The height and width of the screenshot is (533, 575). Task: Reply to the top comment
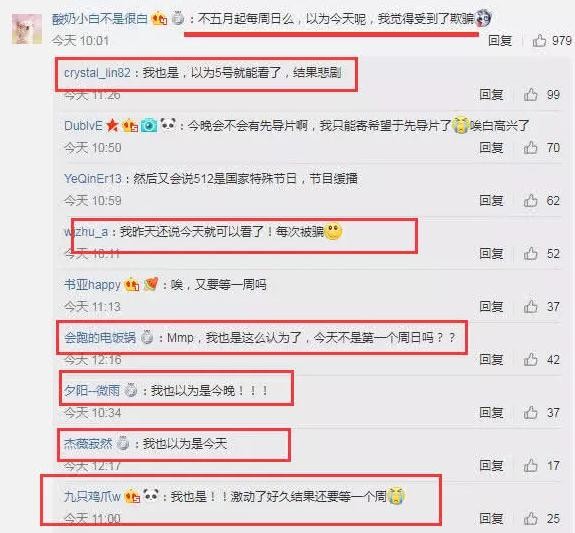point(500,40)
